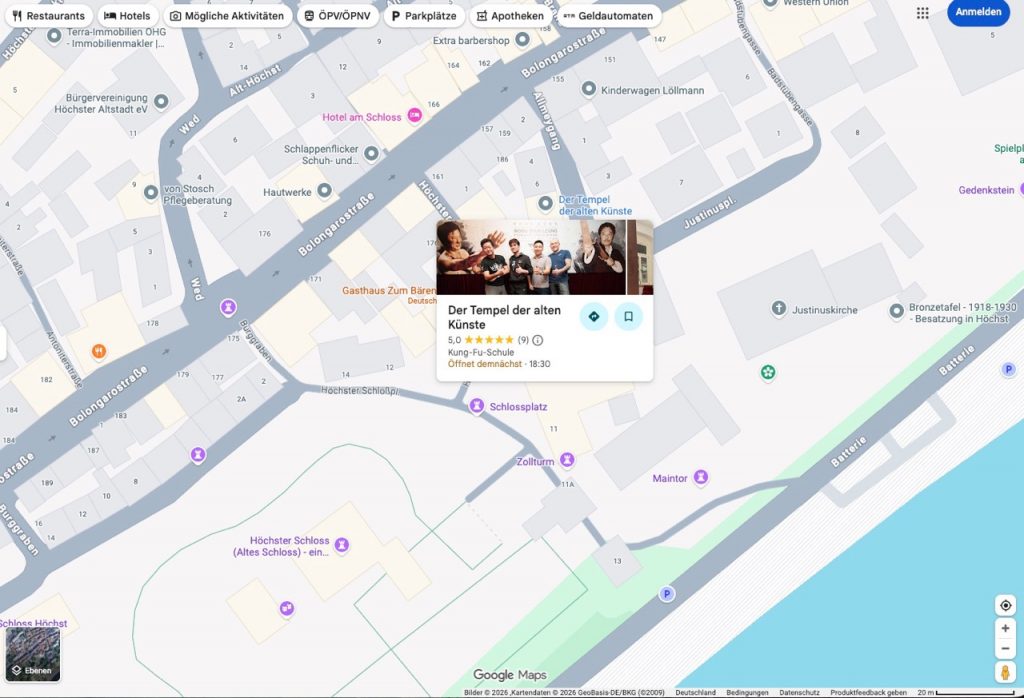
Task: Zoom in on the map
Action: pos(1005,628)
